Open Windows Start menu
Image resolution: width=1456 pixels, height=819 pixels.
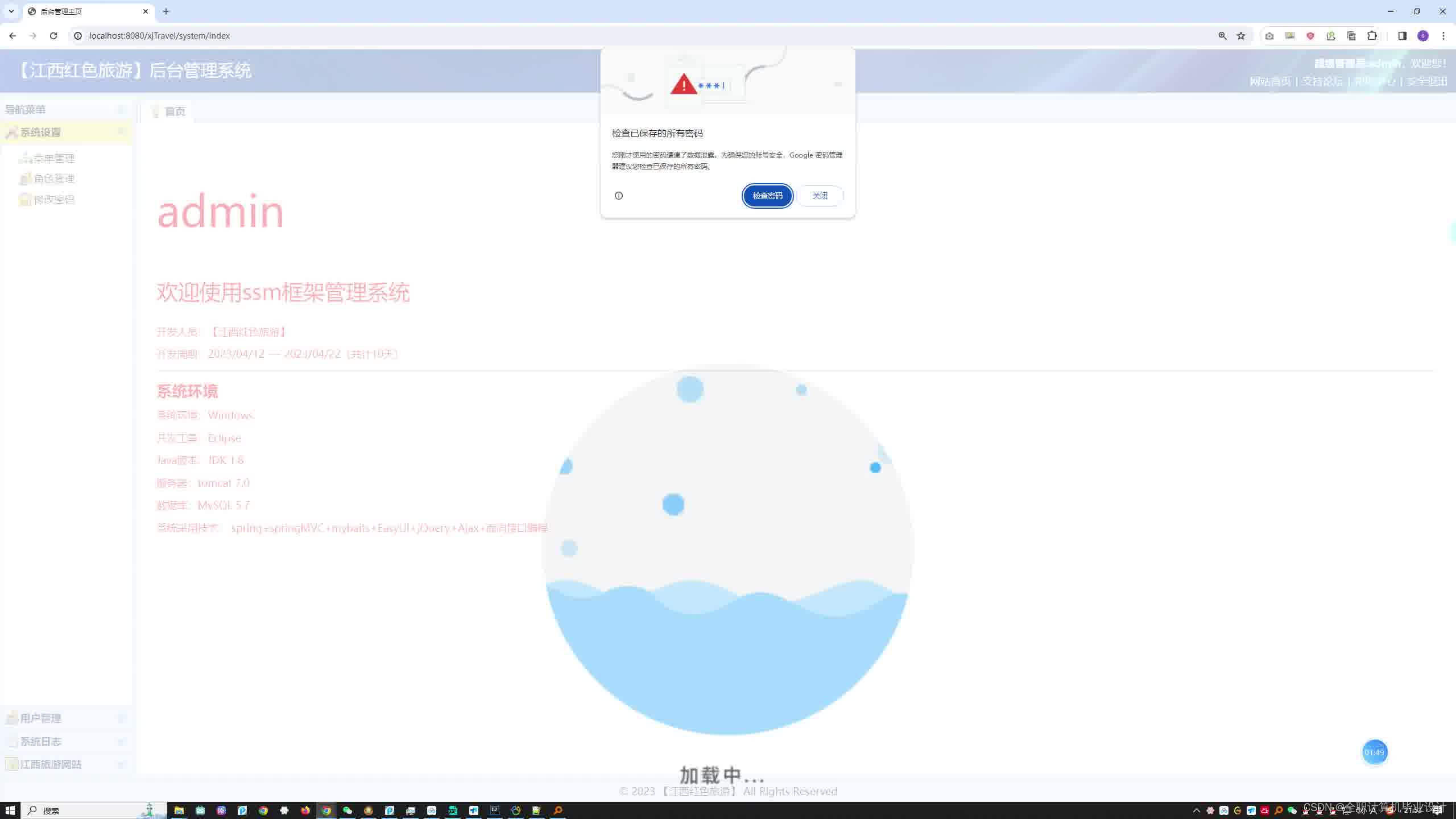10,810
